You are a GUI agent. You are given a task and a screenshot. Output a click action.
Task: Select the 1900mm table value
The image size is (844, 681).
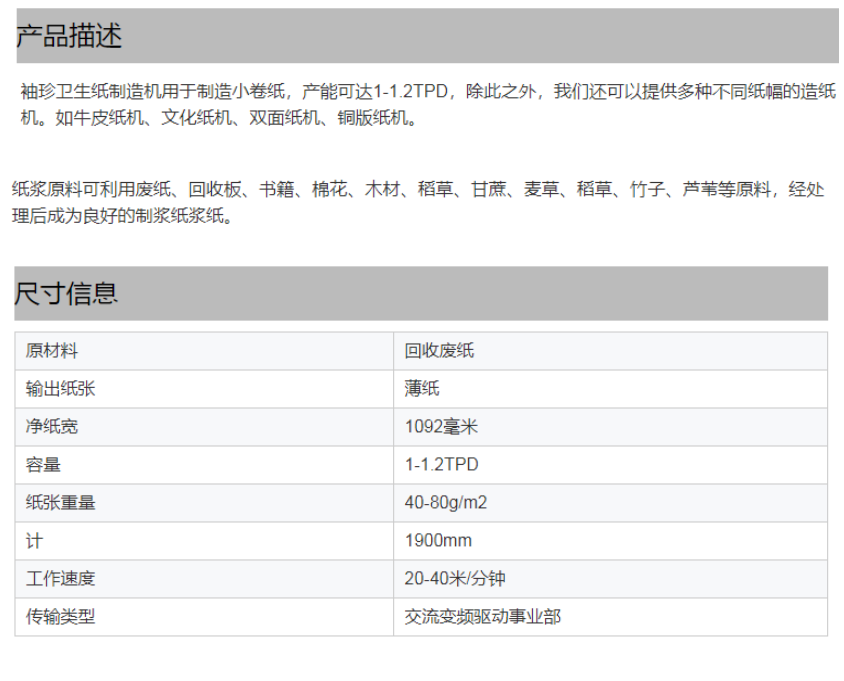(438, 541)
